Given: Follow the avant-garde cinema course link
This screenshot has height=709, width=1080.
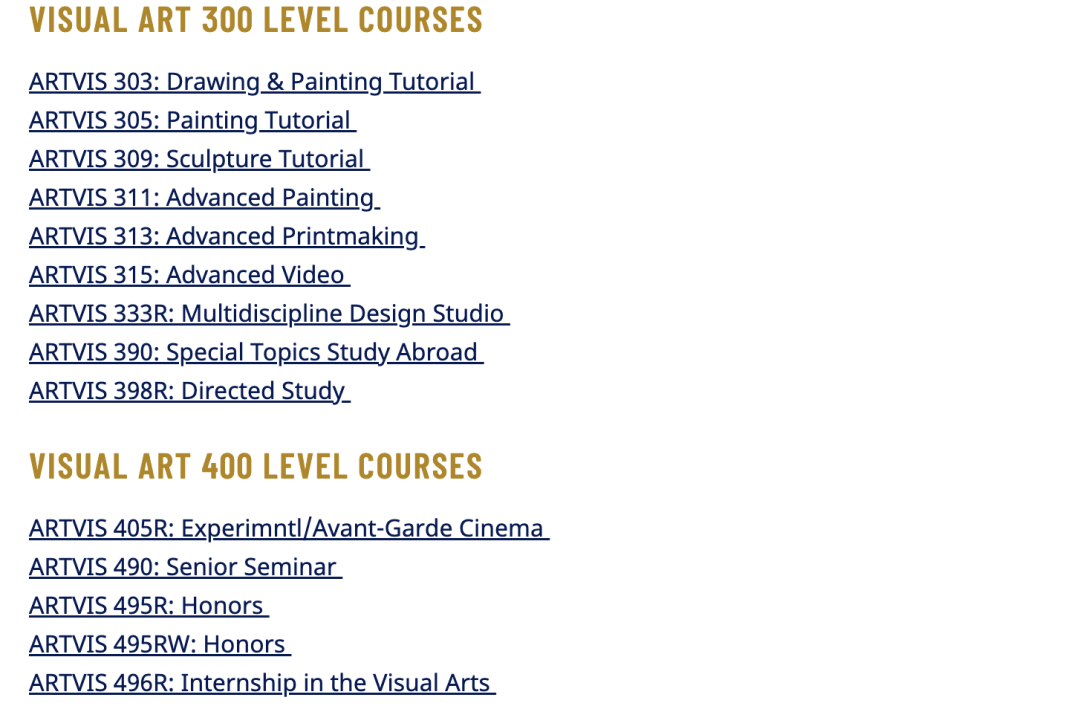Looking at the screenshot, I should tap(289, 529).
